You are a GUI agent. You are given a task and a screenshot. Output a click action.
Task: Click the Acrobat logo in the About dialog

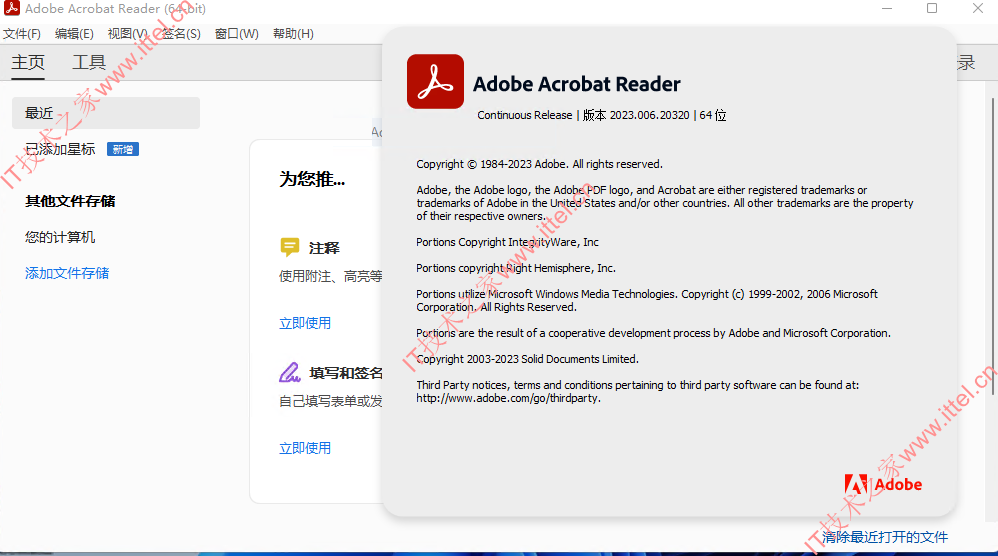(435, 81)
